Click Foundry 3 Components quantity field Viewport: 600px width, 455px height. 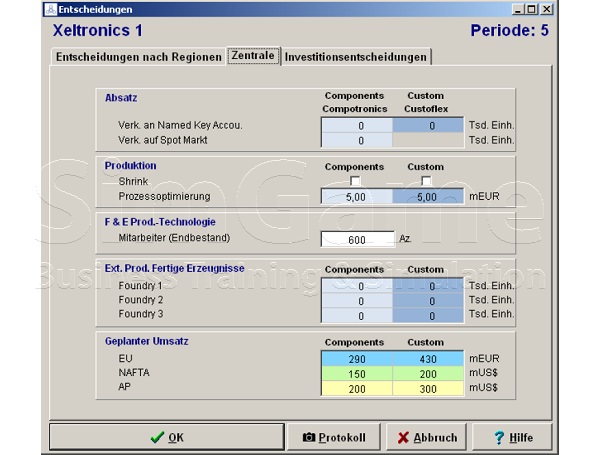[x=357, y=316]
